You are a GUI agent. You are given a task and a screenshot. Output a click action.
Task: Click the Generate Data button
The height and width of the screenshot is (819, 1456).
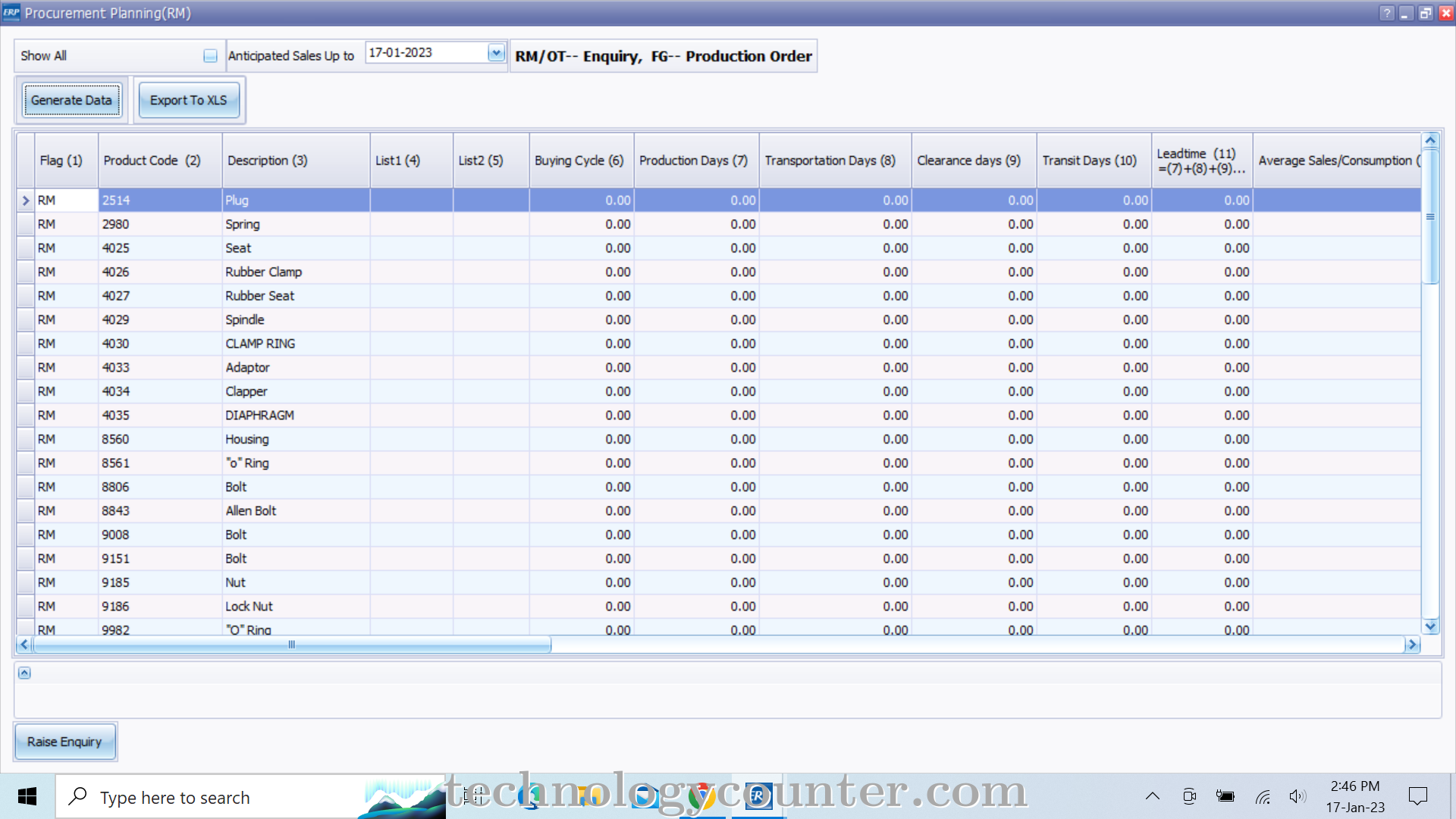click(71, 99)
